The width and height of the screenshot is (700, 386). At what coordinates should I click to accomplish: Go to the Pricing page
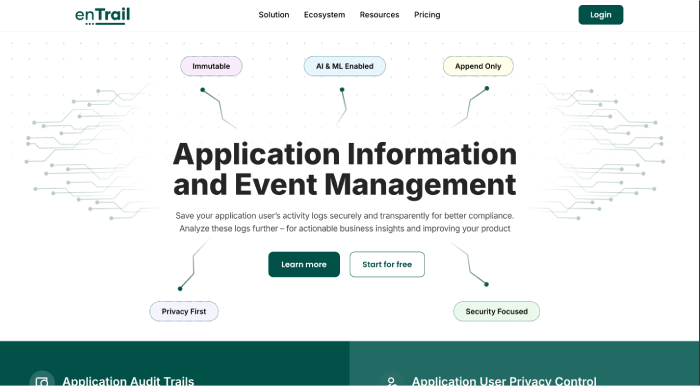(x=427, y=15)
